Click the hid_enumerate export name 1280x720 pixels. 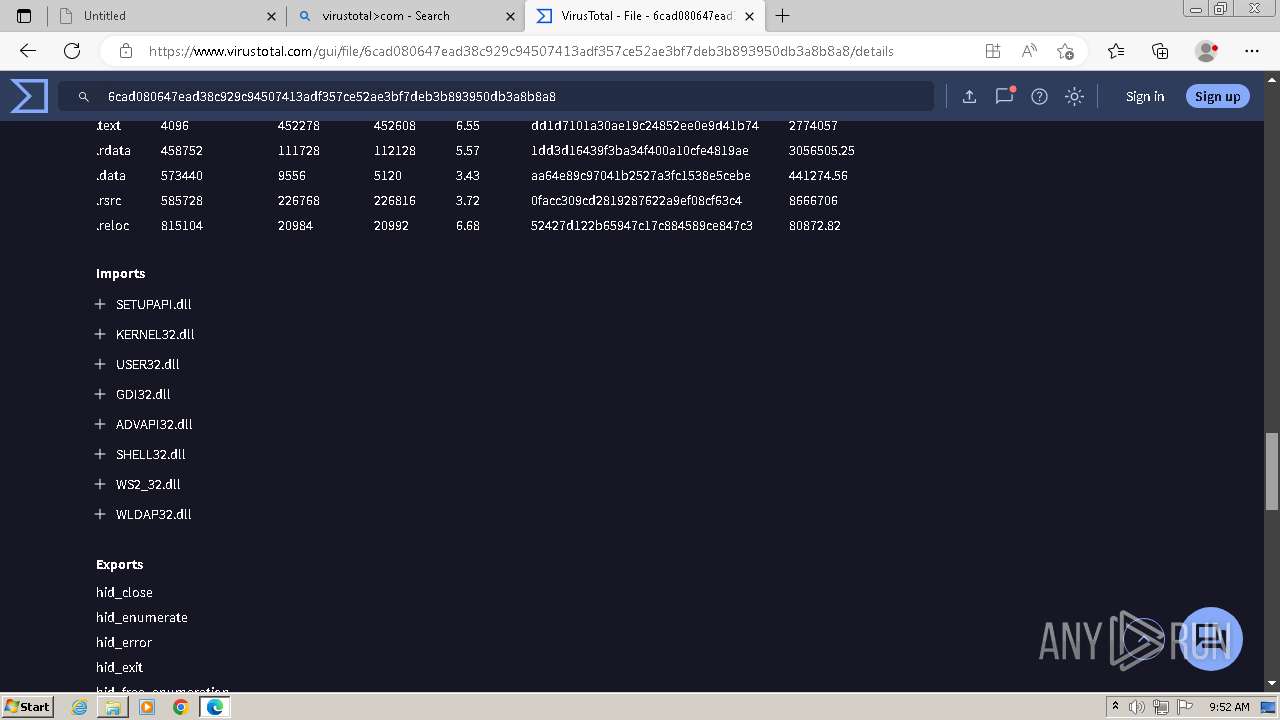click(x=142, y=617)
